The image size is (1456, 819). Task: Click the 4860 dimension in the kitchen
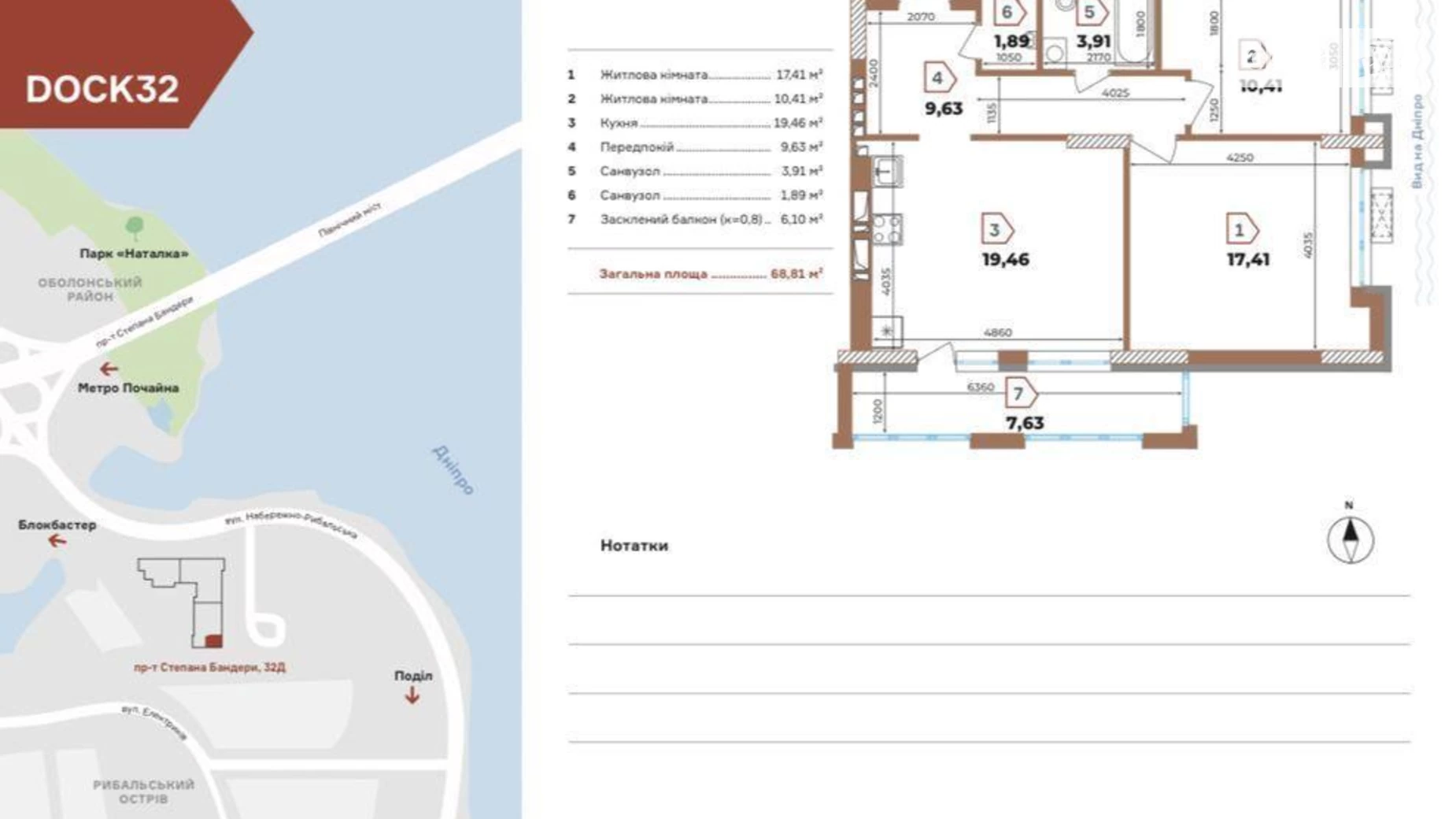(x=997, y=332)
